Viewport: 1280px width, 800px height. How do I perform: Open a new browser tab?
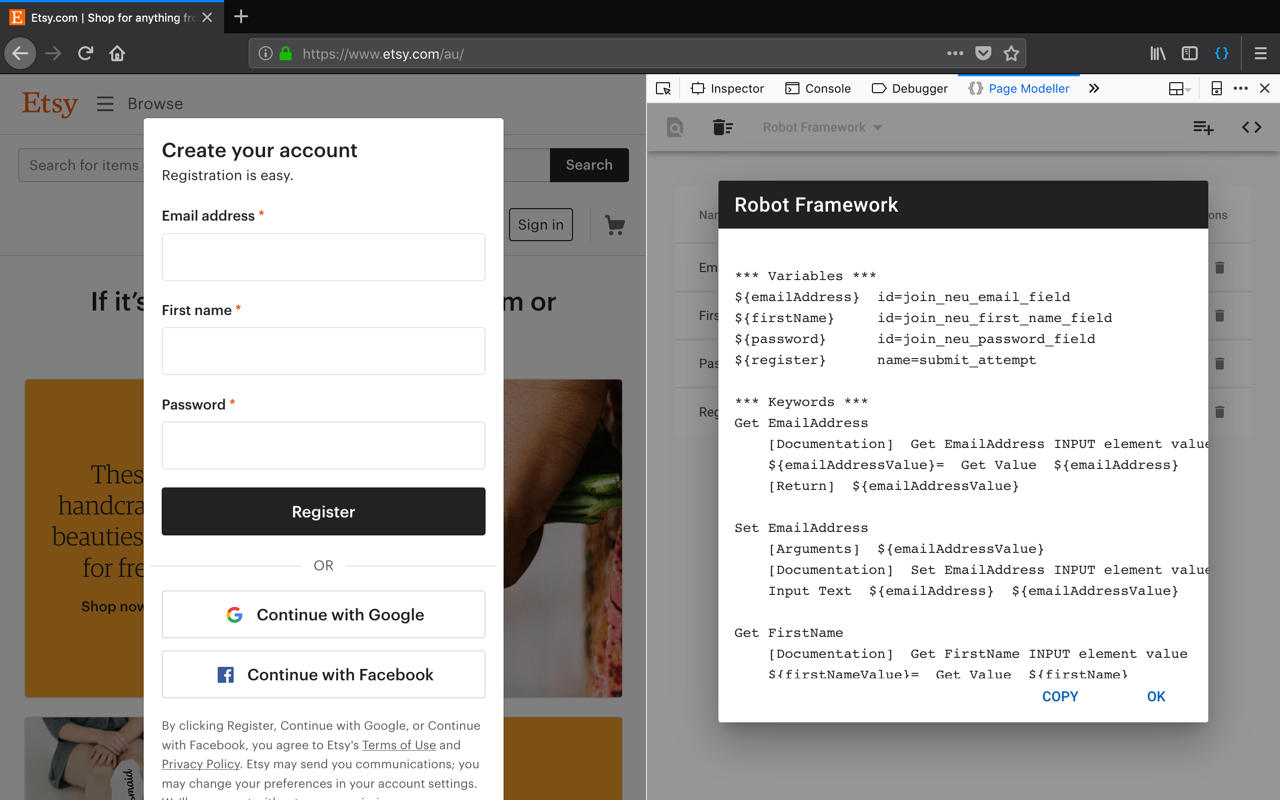(x=241, y=17)
